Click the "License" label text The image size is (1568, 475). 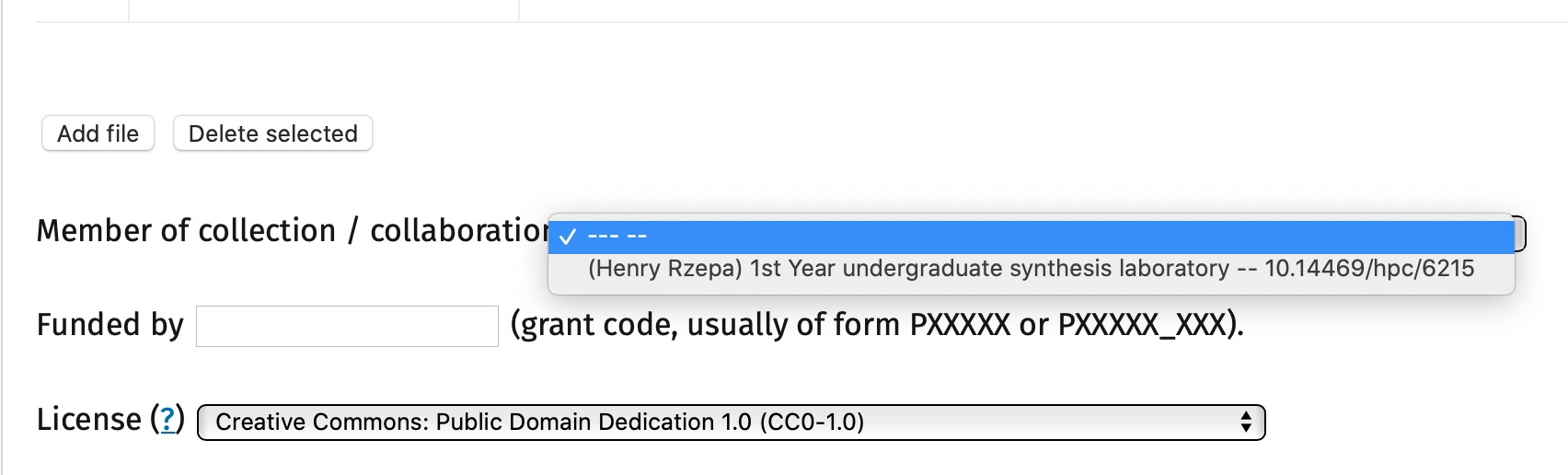88,420
